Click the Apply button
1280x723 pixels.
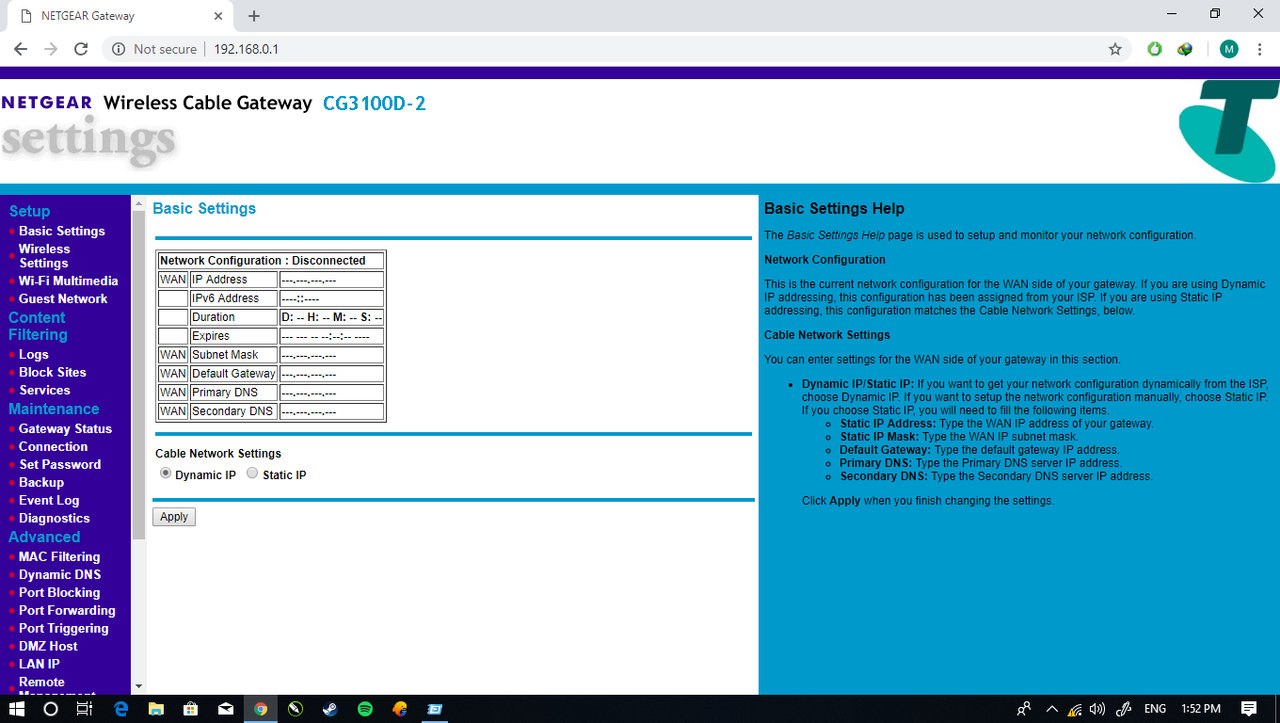174,517
